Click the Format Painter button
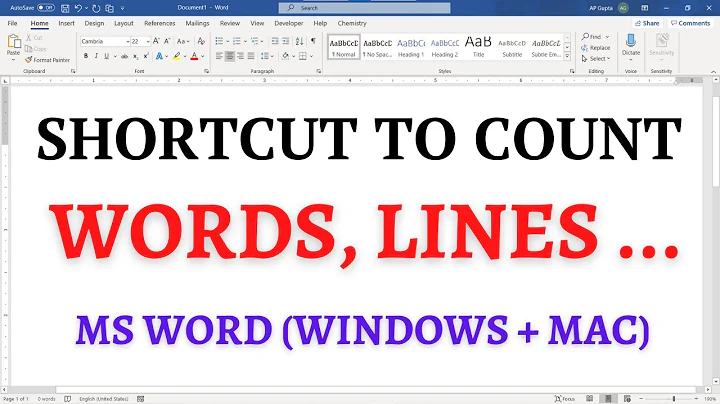 pyautogui.click(x=47, y=60)
